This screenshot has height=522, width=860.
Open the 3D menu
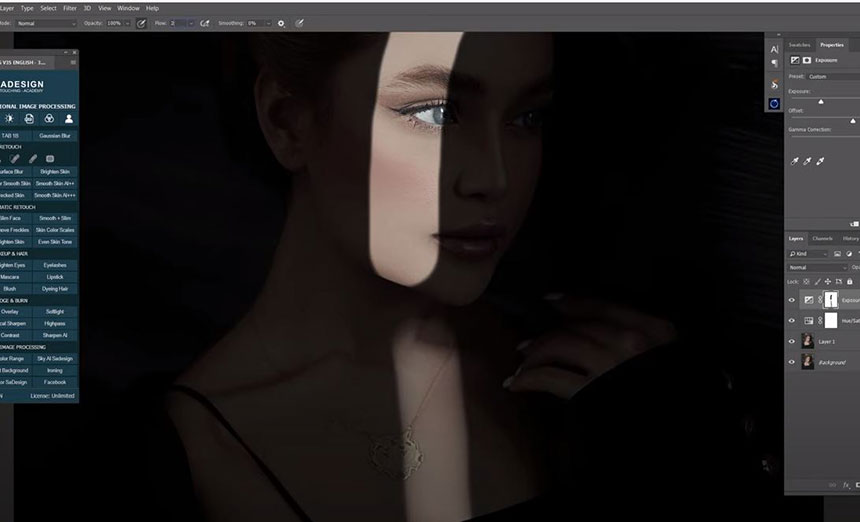(x=87, y=8)
